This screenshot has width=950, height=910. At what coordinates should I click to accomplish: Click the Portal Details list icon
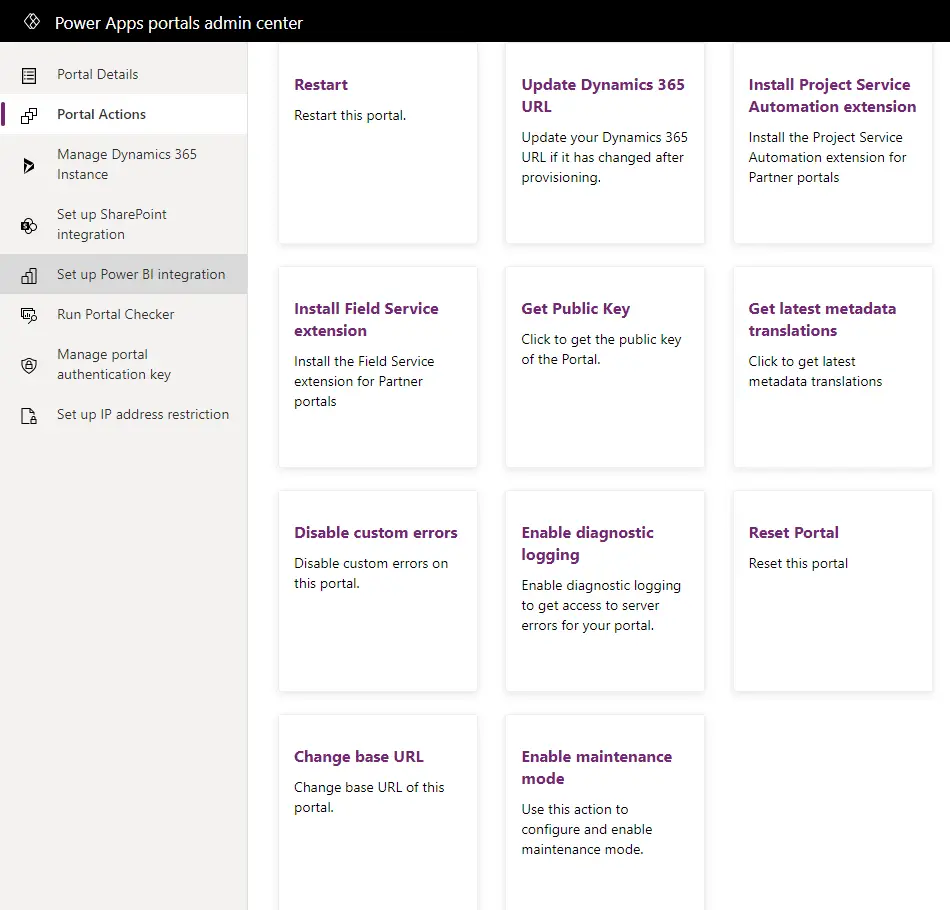[28, 75]
